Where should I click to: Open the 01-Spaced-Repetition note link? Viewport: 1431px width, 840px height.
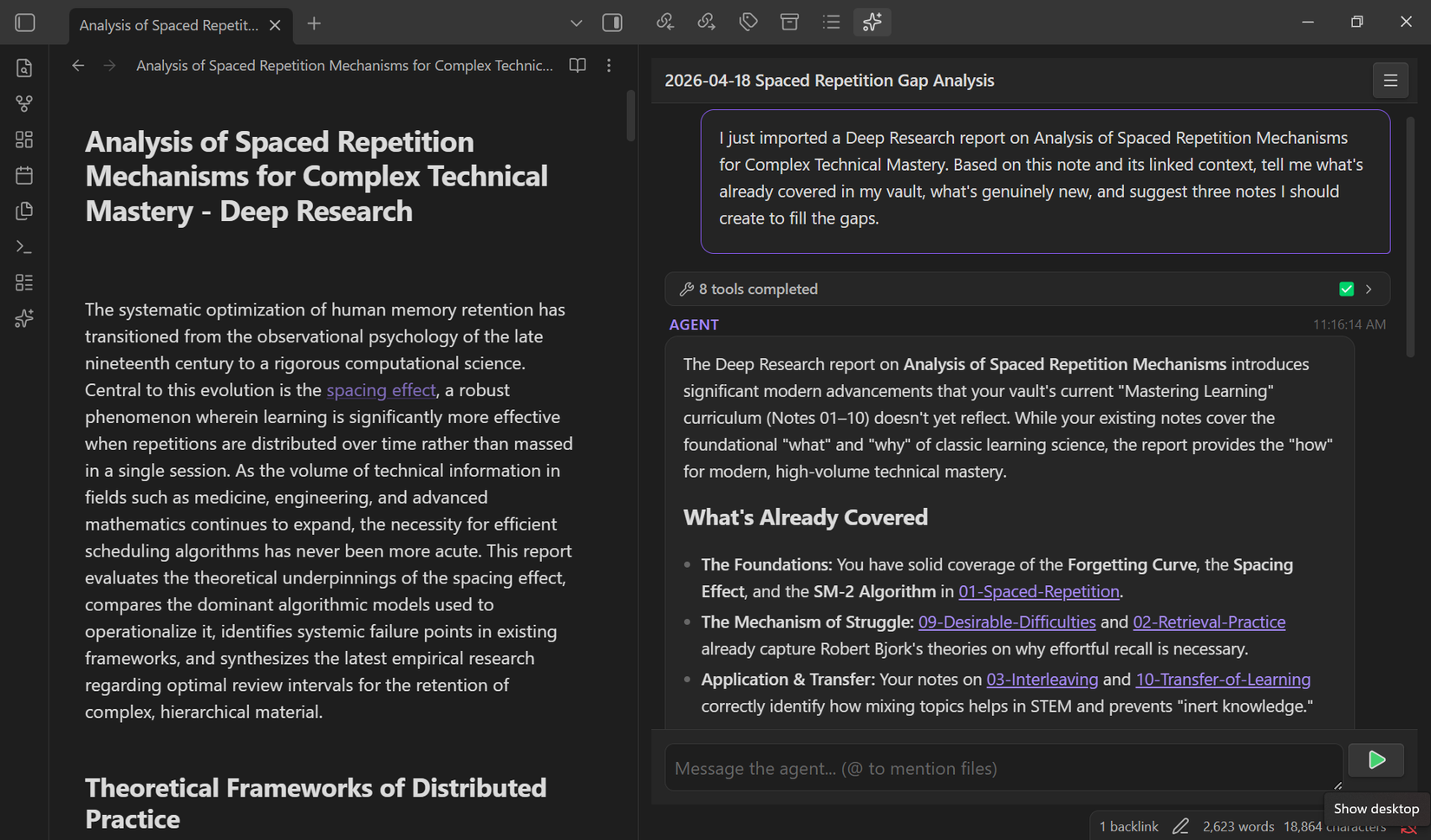(x=1038, y=591)
